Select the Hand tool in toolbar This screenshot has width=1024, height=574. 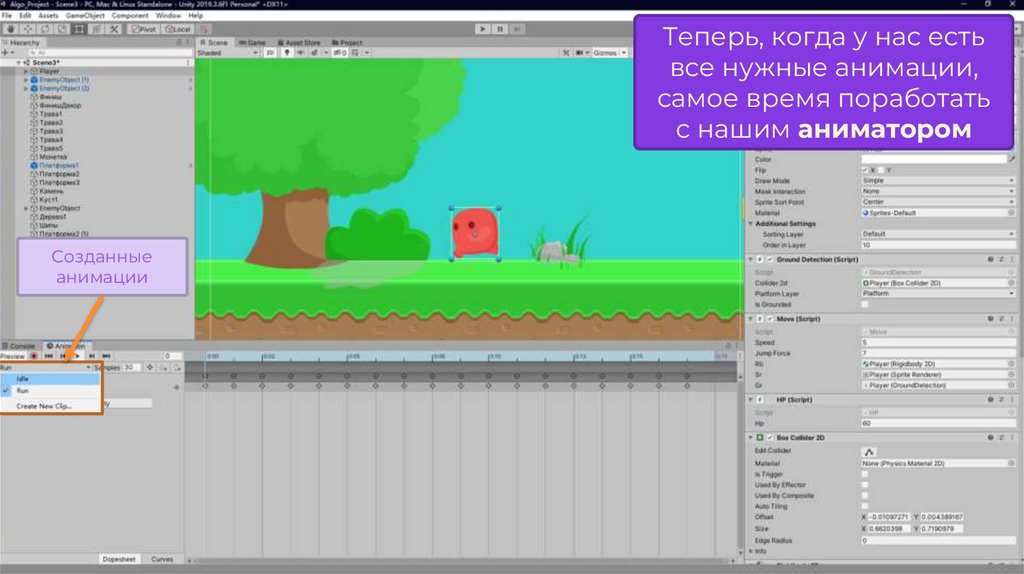pos(11,29)
